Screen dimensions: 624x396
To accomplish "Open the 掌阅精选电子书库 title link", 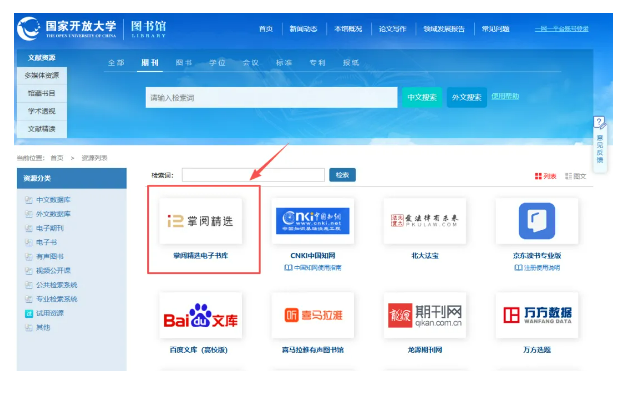I will tap(201, 256).
